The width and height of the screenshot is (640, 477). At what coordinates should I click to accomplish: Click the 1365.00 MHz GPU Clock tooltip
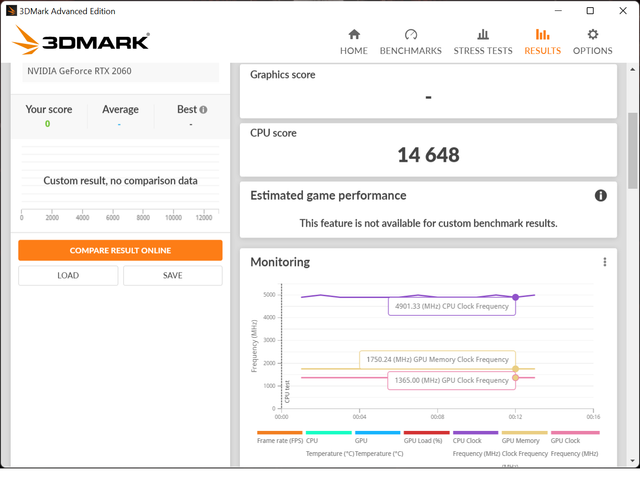pos(451,381)
